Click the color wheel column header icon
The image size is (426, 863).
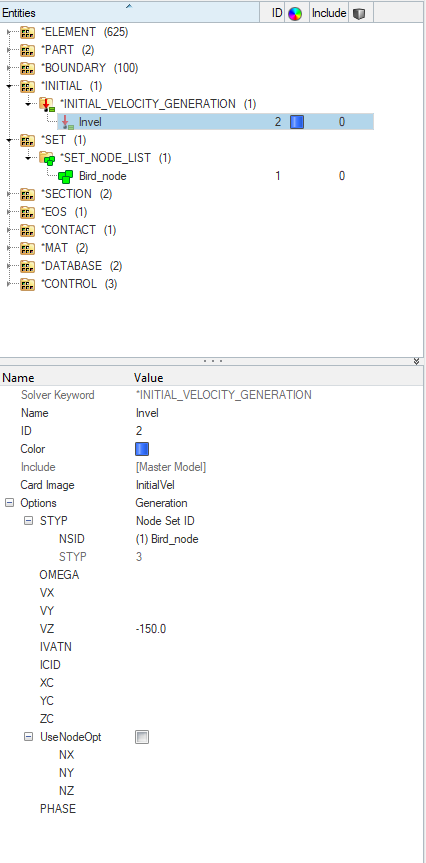coord(295,14)
